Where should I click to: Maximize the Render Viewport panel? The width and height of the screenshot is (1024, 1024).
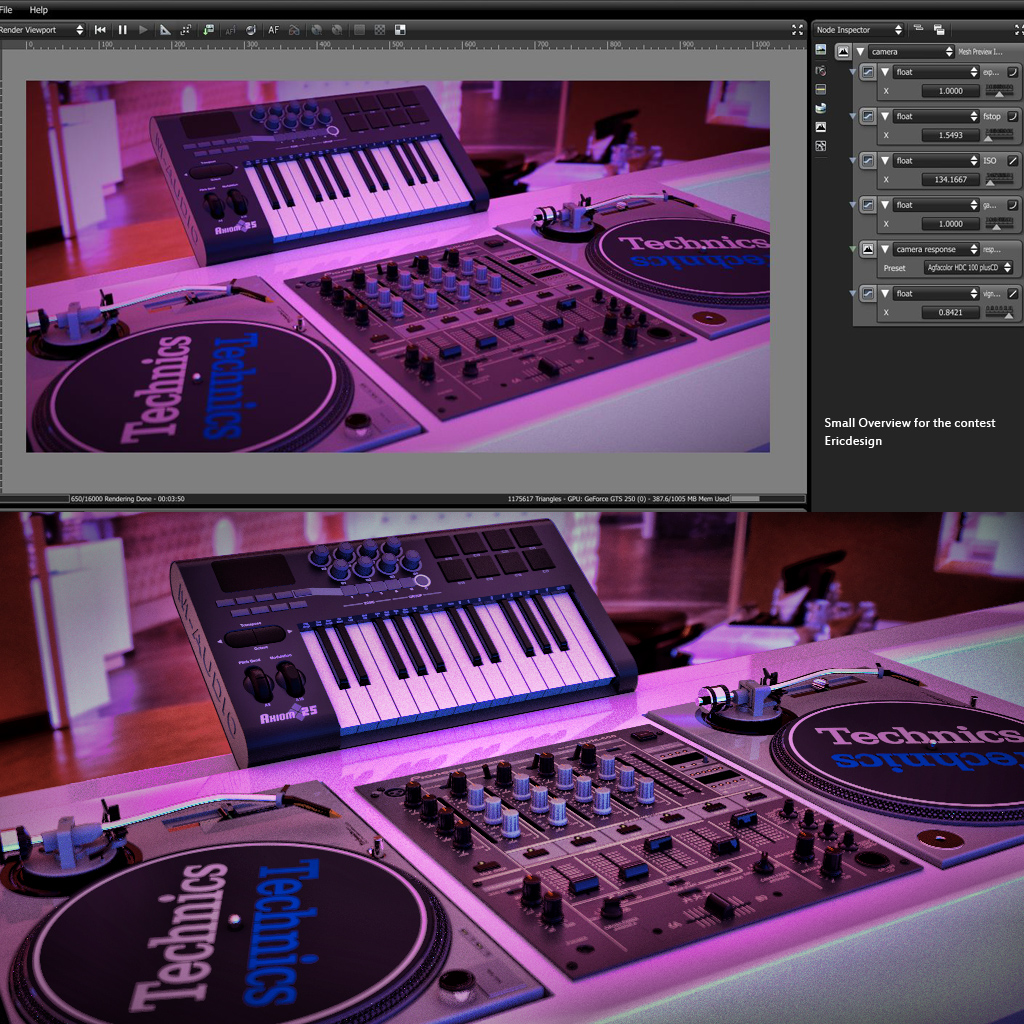[797, 29]
